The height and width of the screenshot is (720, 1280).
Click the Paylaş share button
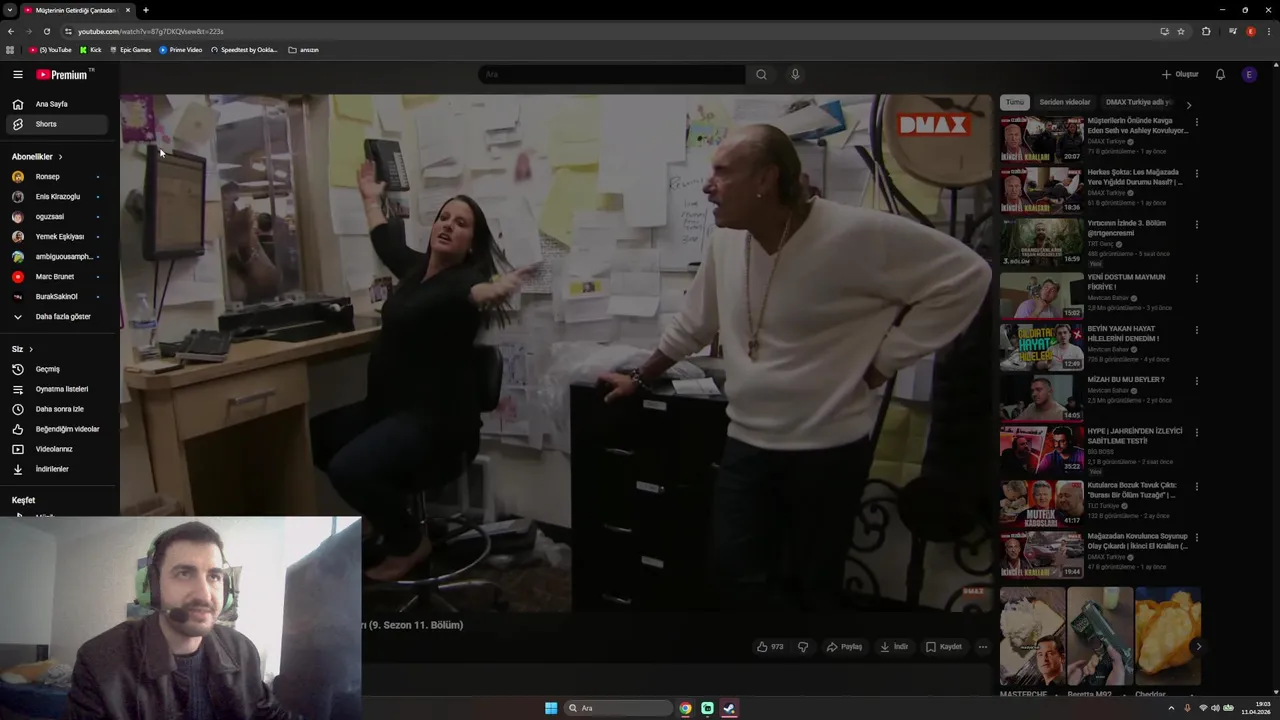tap(844, 647)
